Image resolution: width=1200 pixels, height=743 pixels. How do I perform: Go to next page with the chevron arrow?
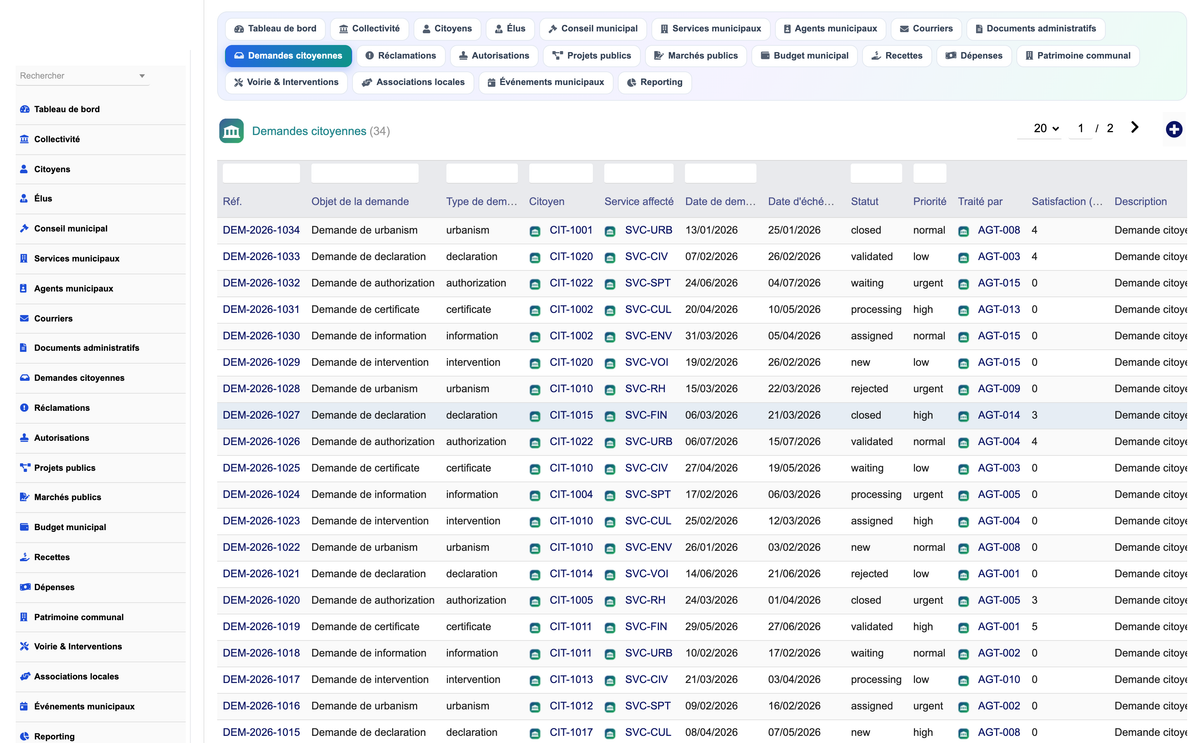point(1134,127)
